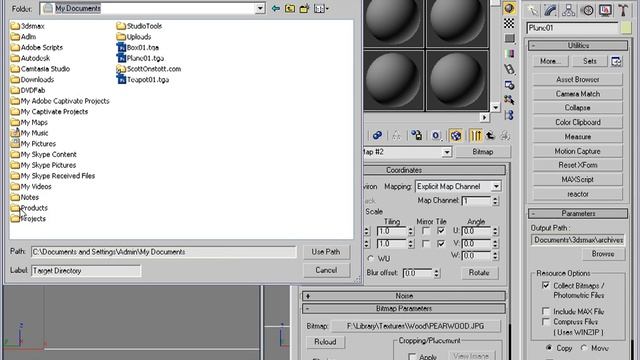Toggle the U Tile checkbox
The image size is (640, 360).
click(441, 231)
